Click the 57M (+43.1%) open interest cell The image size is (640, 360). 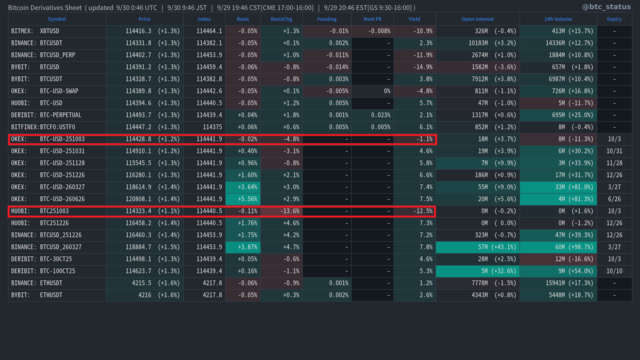(x=478, y=247)
